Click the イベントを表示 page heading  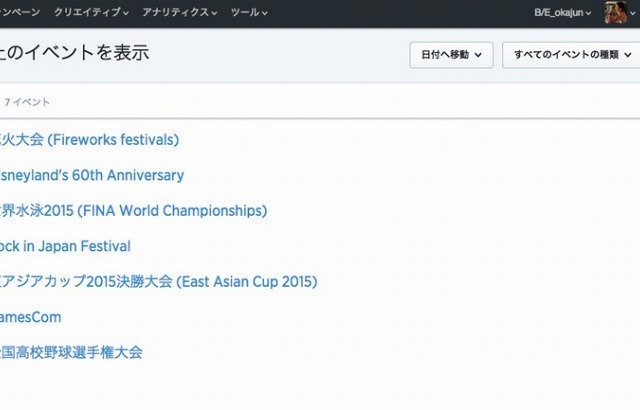pos(74,53)
